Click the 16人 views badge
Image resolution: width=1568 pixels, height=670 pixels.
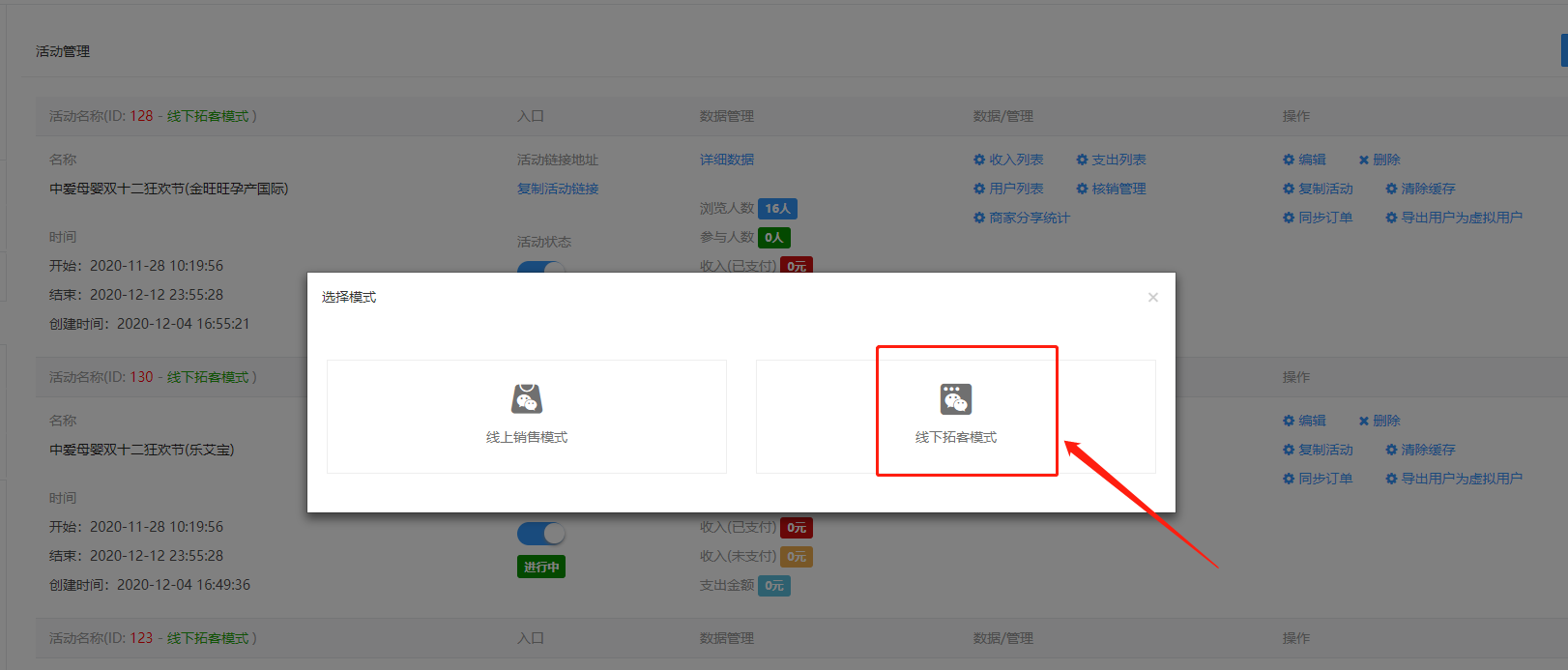coord(778,209)
